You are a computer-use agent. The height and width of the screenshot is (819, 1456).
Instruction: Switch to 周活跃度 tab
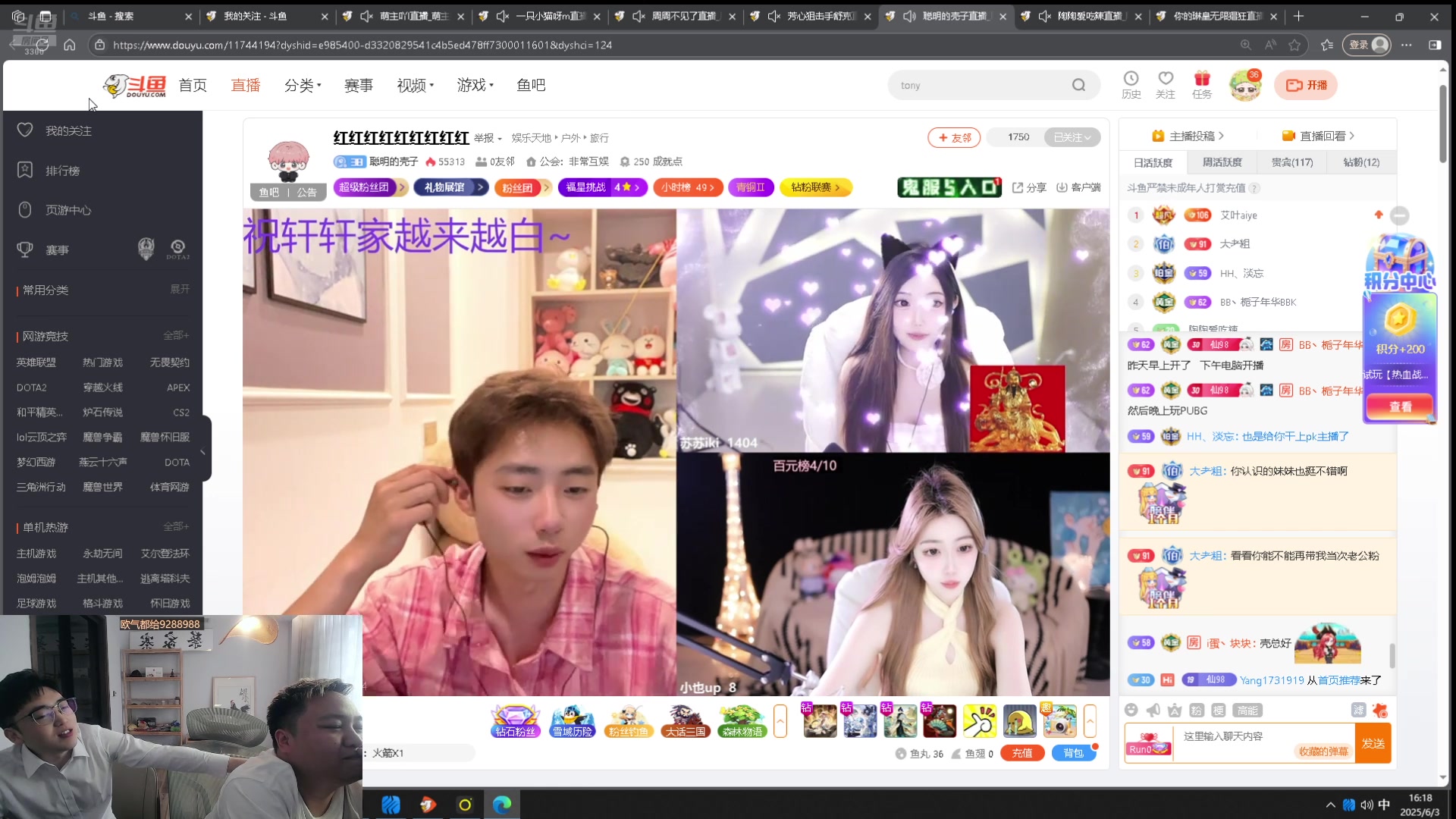1222,162
